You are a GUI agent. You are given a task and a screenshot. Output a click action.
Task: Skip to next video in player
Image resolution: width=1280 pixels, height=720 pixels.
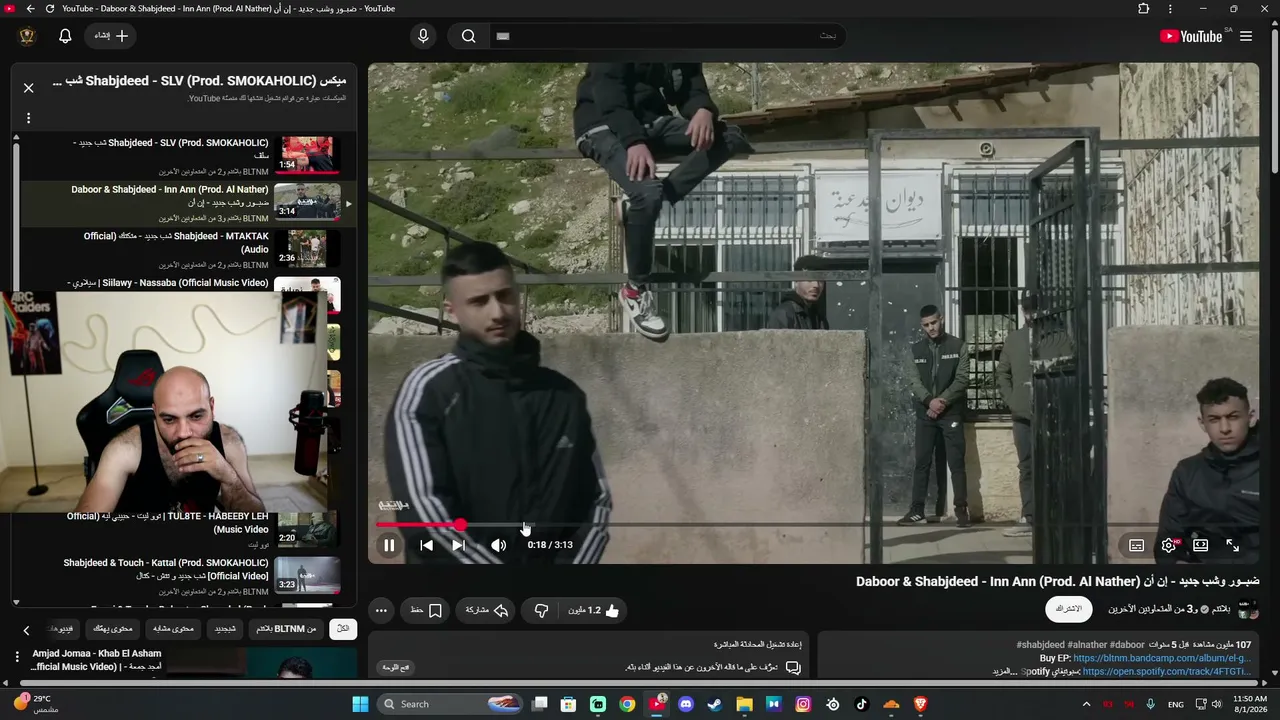point(458,545)
